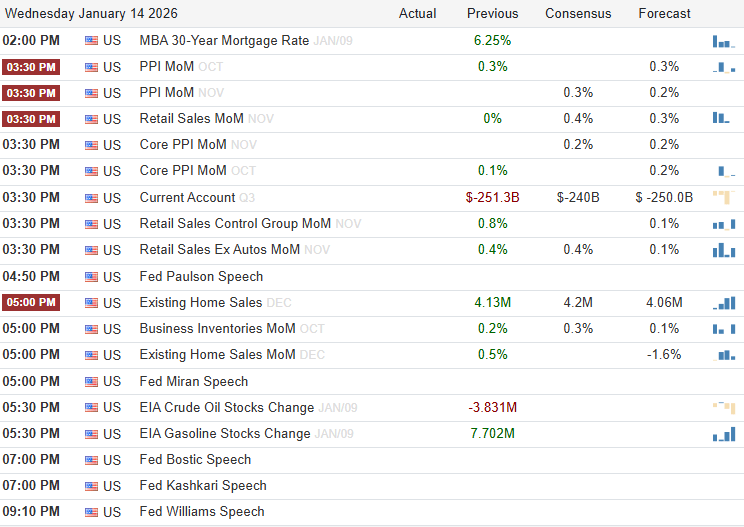Click the Forecast column header

pyautogui.click(x=664, y=13)
